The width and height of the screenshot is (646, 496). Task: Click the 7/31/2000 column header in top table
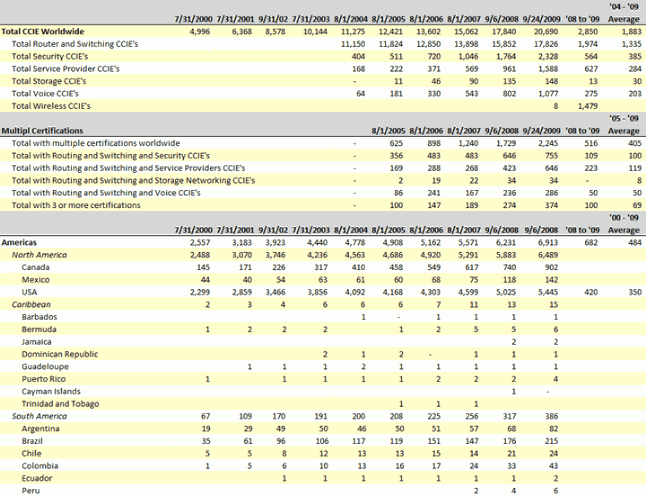point(193,19)
